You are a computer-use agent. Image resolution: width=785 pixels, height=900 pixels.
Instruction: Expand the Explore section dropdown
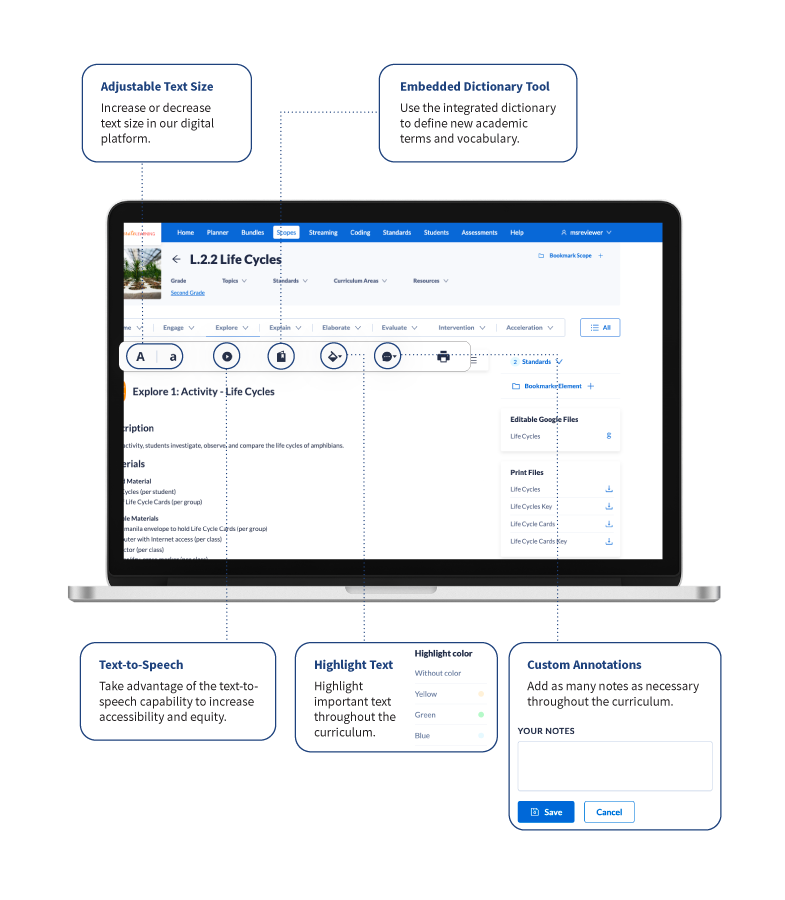click(x=232, y=328)
